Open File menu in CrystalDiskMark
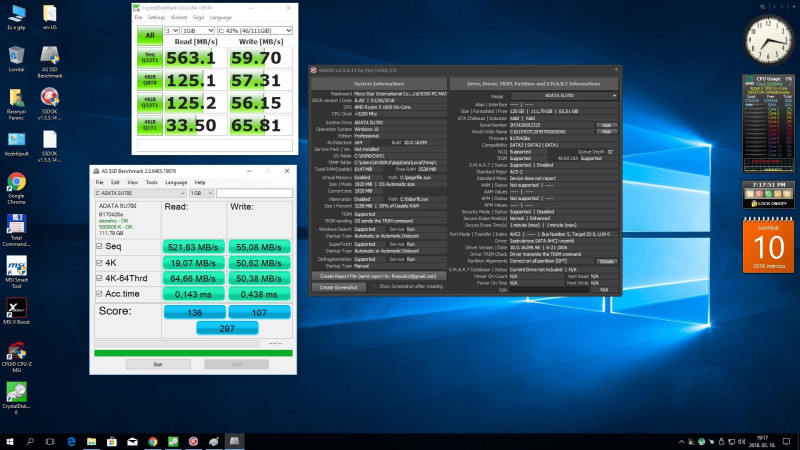Viewport: 800px width, 450px height. pos(138,17)
